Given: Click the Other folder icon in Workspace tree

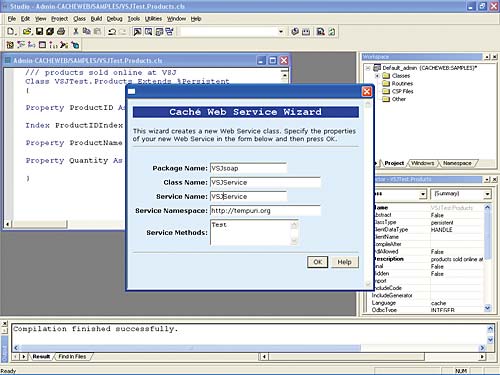Looking at the screenshot, I should tap(386, 99).
